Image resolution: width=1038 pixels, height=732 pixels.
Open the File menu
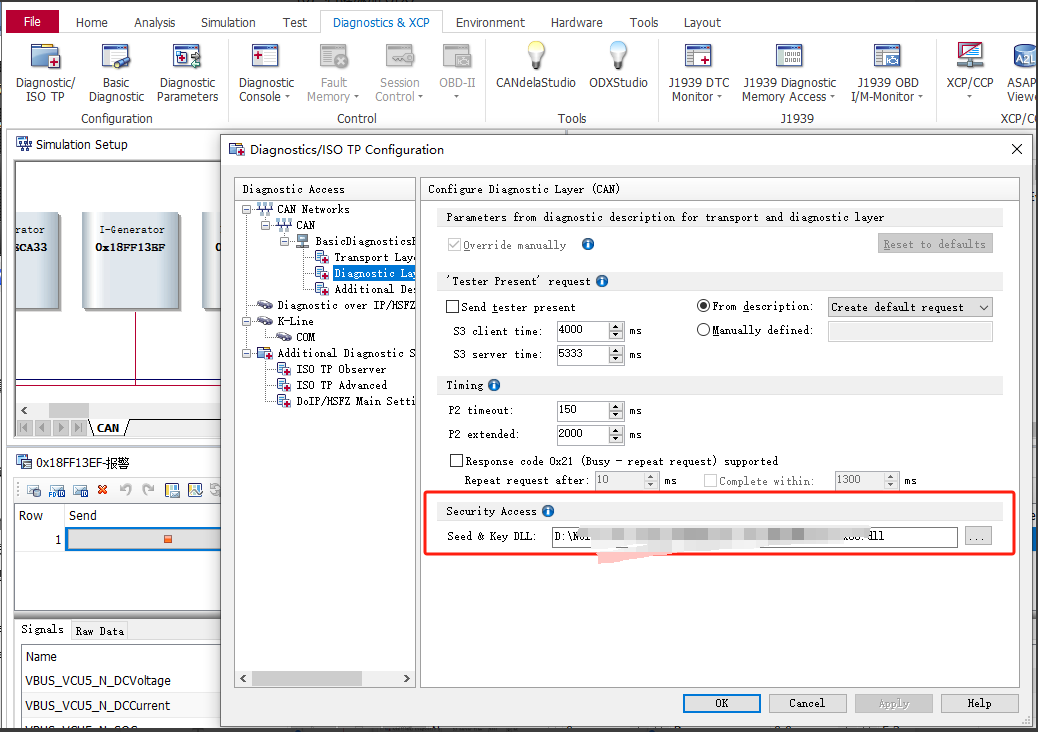point(32,21)
